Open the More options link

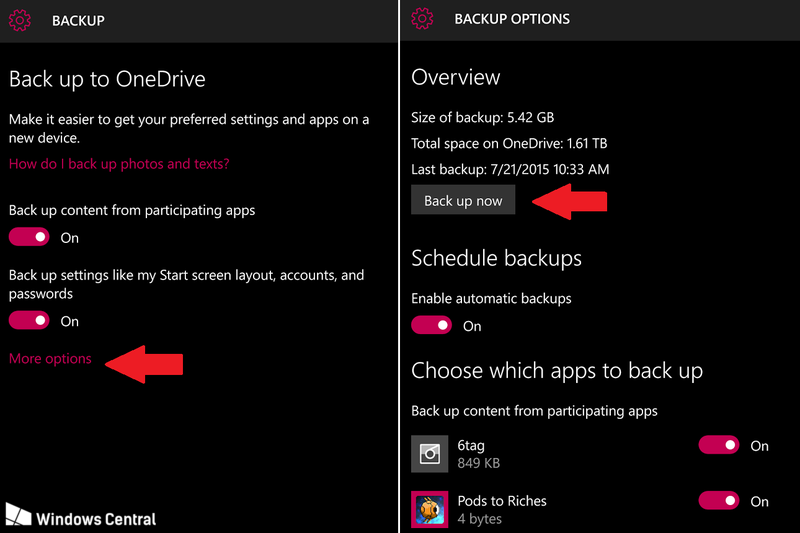pyautogui.click(x=50, y=359)
